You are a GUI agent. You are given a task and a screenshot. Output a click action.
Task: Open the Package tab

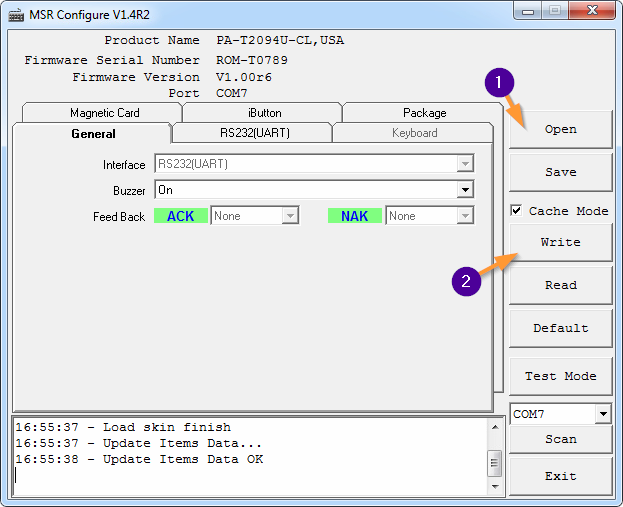tap(424, 113)
